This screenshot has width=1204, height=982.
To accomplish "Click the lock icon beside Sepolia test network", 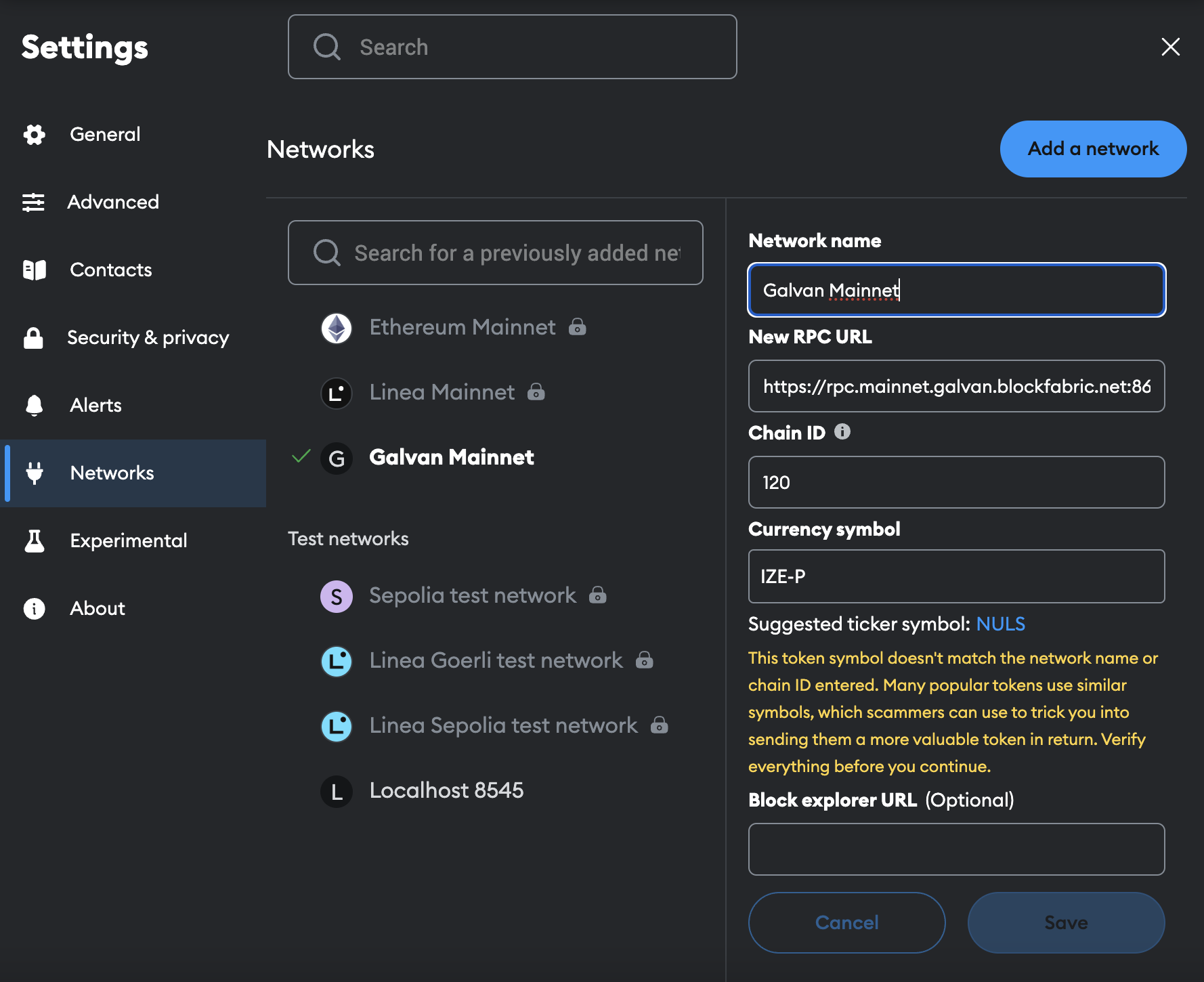I will [x=597, y=595].
